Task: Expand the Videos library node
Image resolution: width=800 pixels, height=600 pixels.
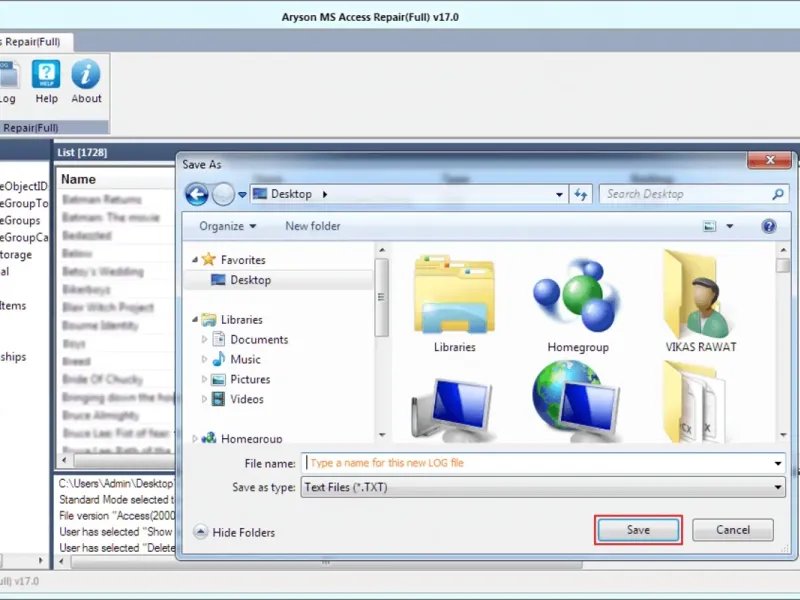Action: [x=204, y=399]
